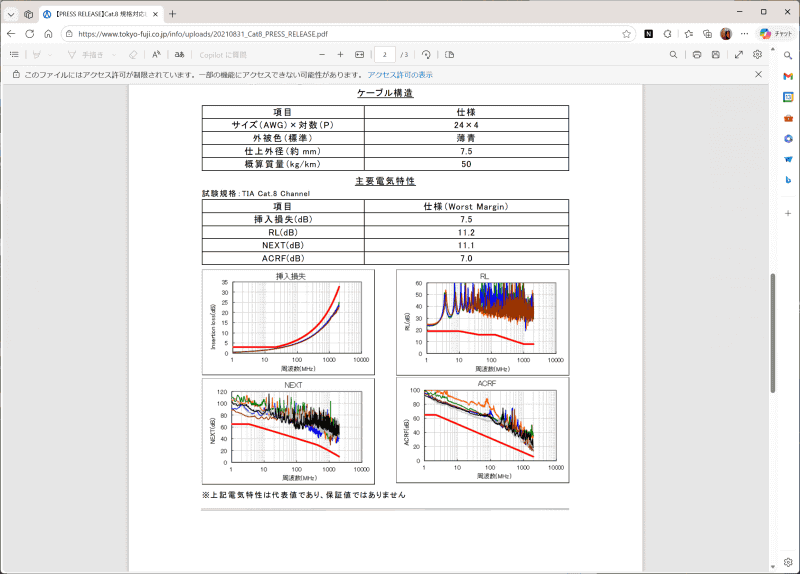Click the NEXT chart image
The width and height of the screenshot is (800, 574).
(288, 431)
